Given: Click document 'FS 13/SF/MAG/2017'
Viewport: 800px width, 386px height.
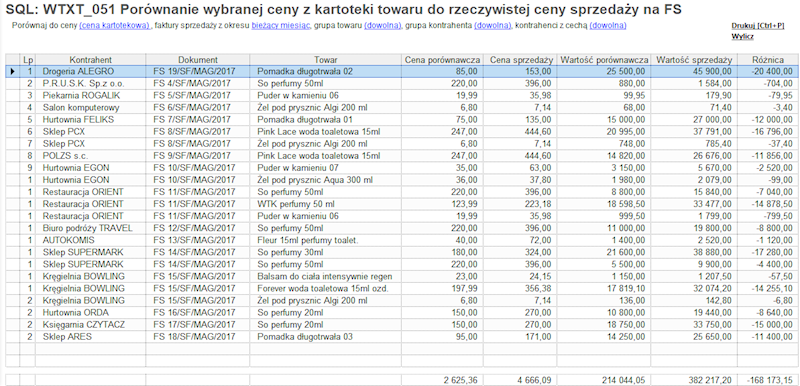Looking at the screenshot, I should pyautogui.click(x=198, y=240).
